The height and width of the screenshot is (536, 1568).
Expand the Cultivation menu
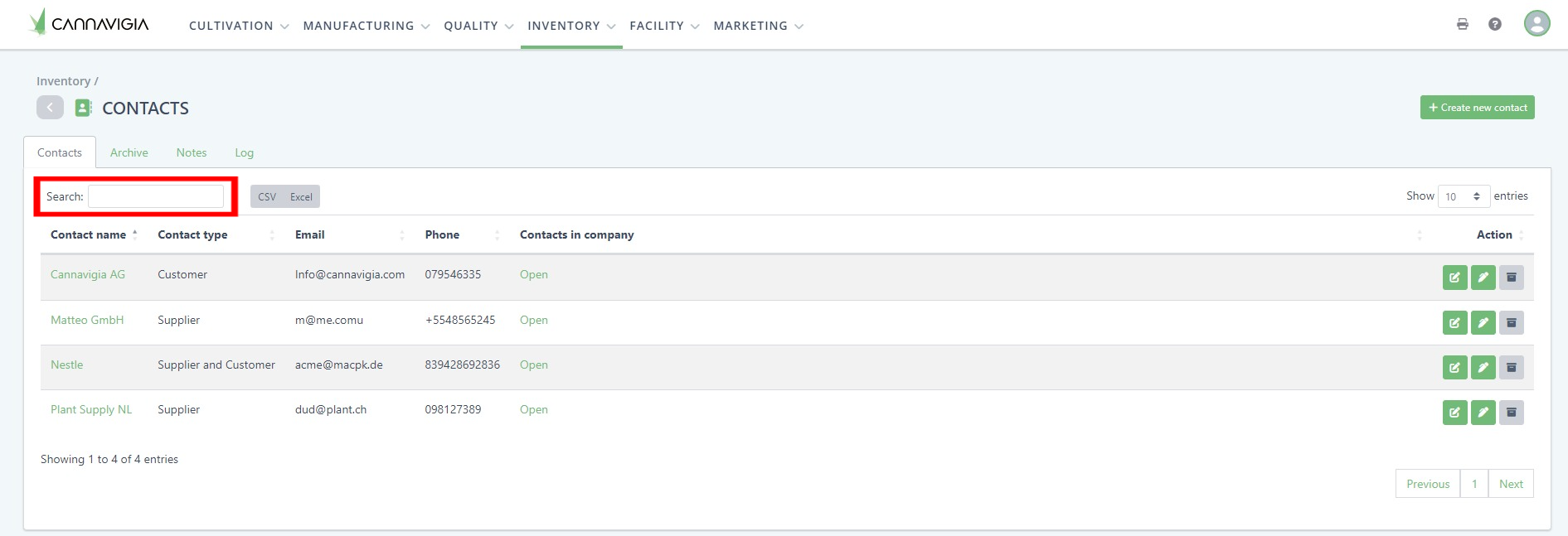pos(239,26)
